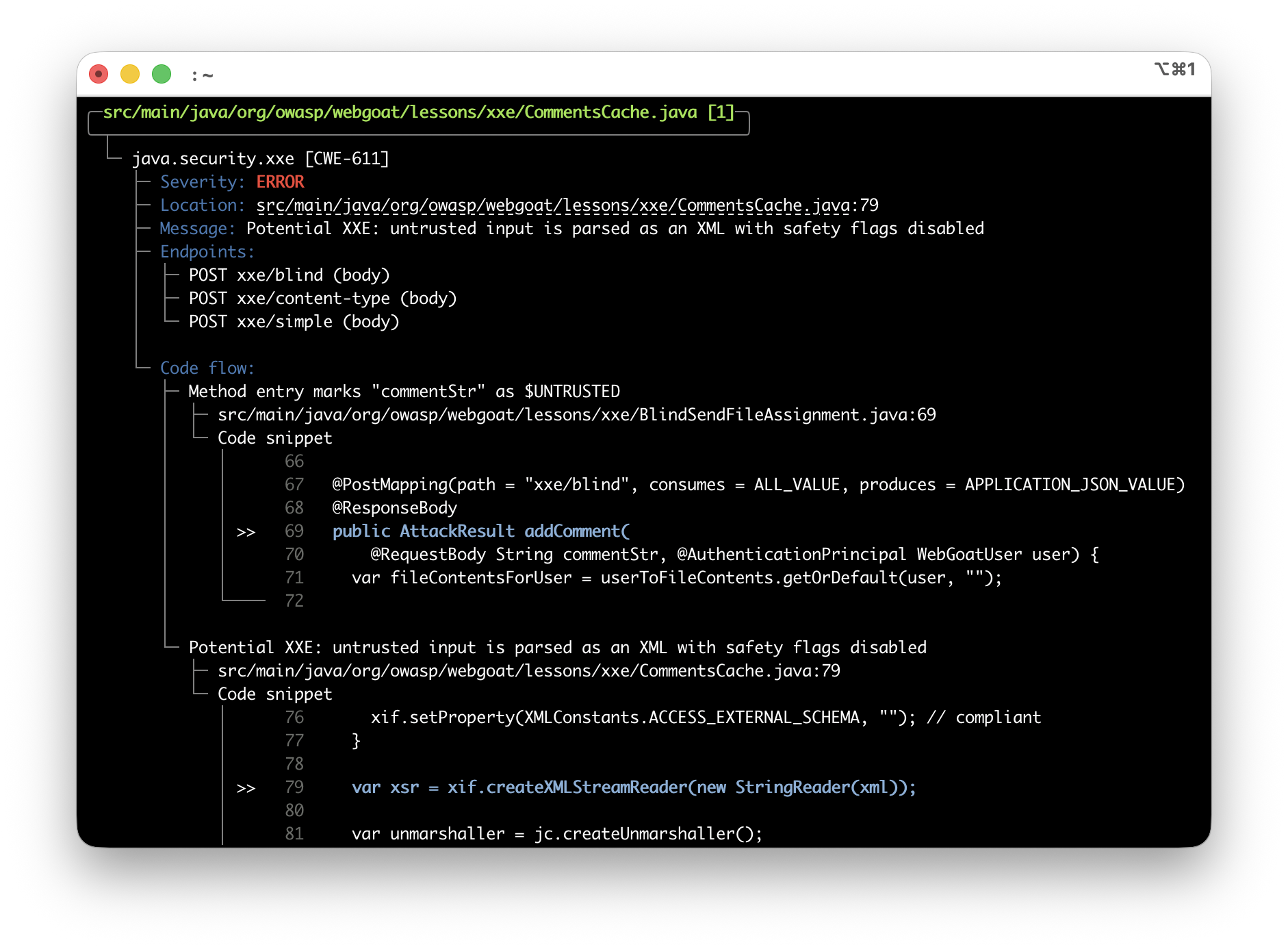Click the red close traffic light
The height and width of the screenshot is (949, 1288).
click(99, 73)
